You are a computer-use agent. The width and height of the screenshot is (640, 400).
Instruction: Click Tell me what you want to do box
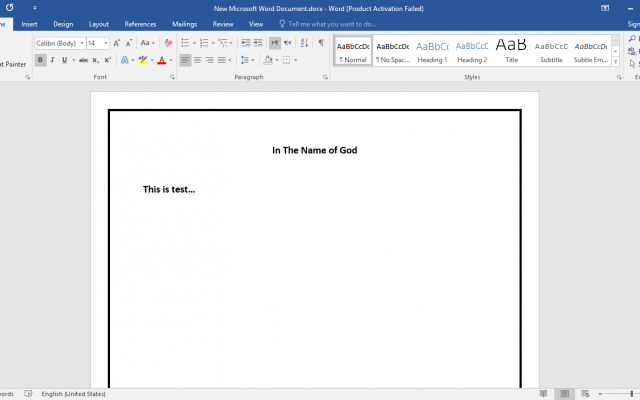pos(328,24)
